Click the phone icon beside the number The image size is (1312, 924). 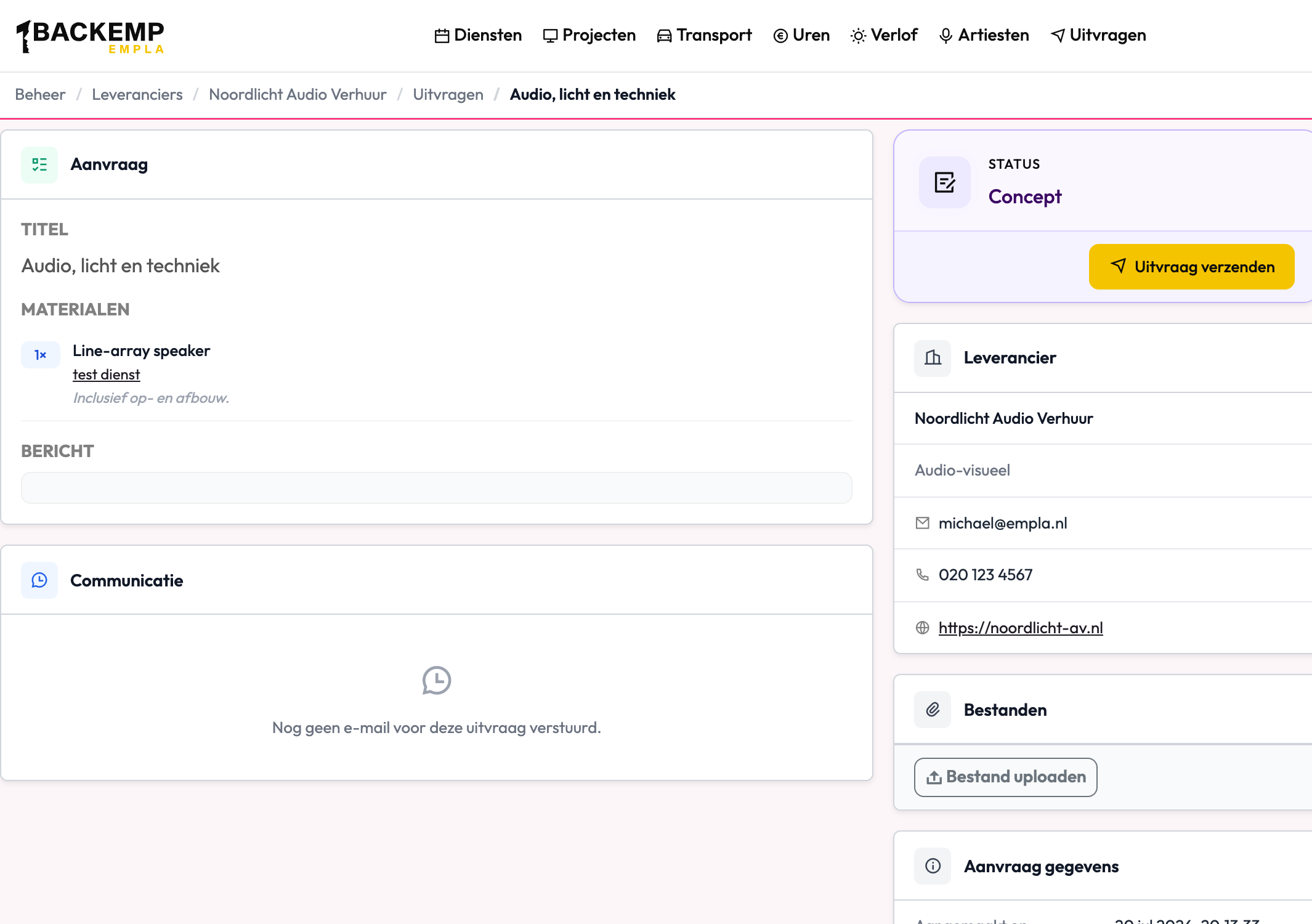[x=923, y=575]
